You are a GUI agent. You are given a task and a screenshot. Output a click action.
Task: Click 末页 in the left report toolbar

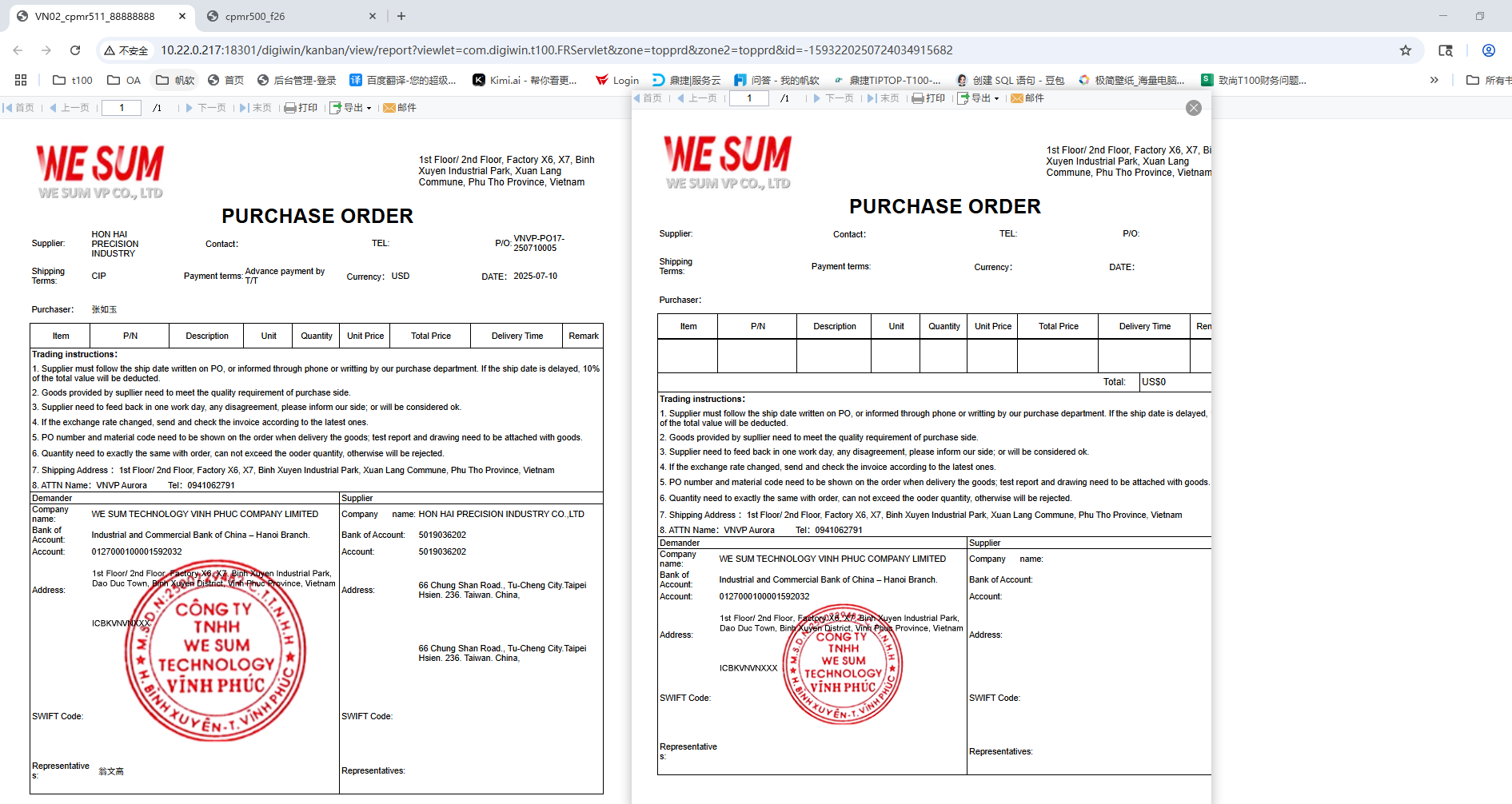pyautogui.click(x=256, y=108)
